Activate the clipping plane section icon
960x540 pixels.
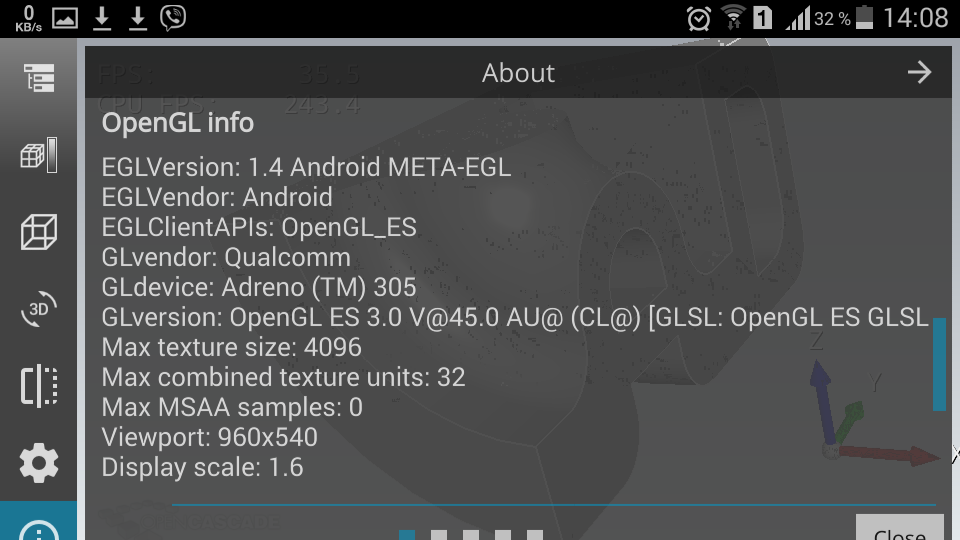(38, 386)
